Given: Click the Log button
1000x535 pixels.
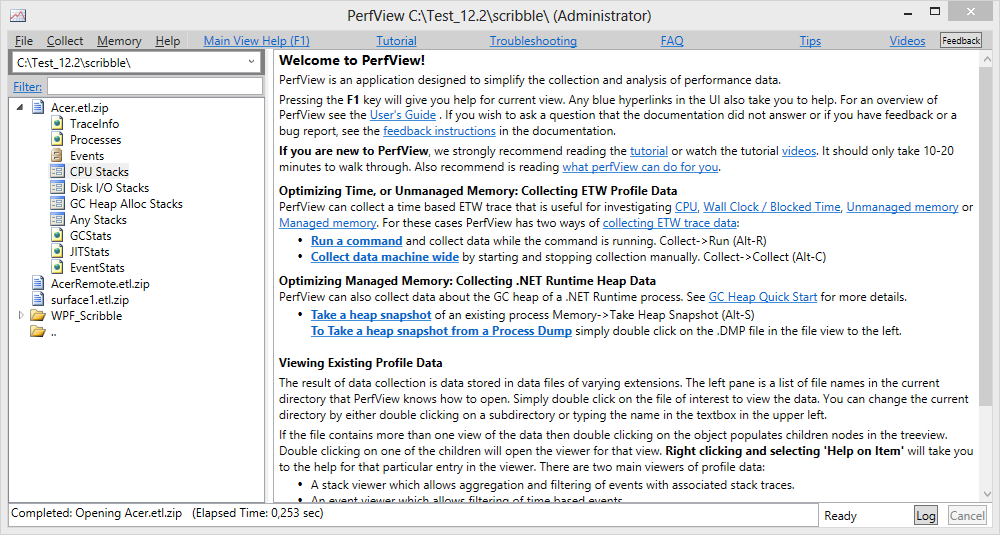Looking at the screenshot, I should point(926,515).
